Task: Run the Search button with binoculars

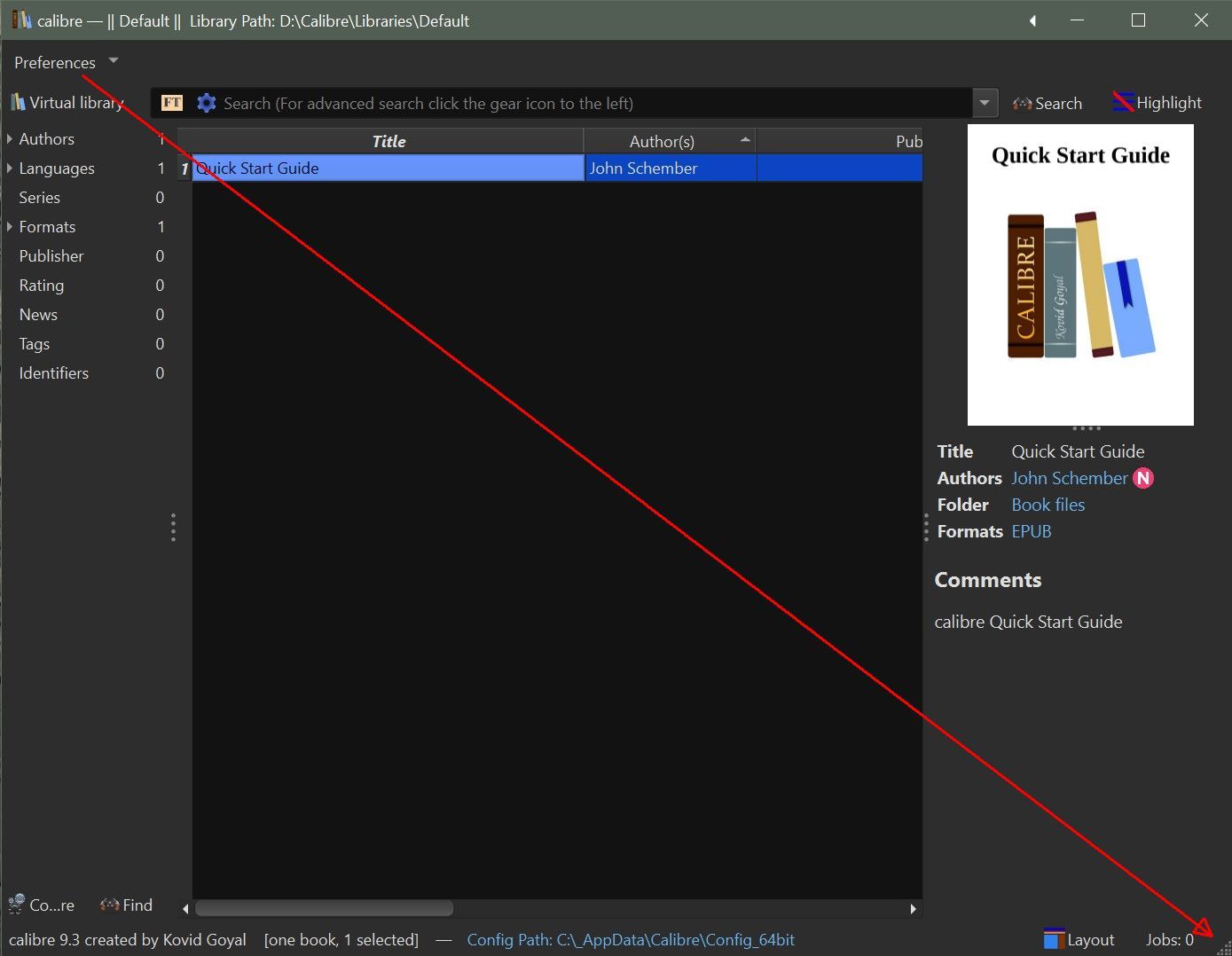Action: (1048, 104)
